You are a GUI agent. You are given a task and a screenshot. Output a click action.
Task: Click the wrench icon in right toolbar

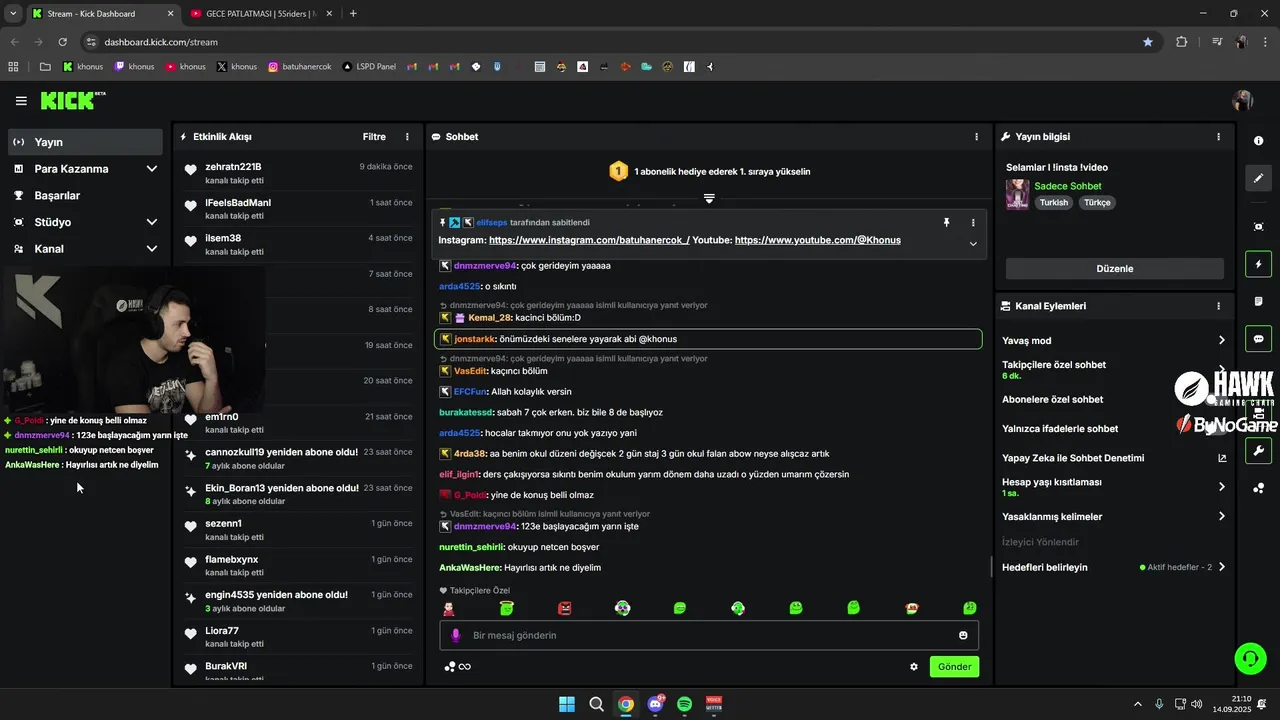pyautogui.click(x=1259, y=450)
